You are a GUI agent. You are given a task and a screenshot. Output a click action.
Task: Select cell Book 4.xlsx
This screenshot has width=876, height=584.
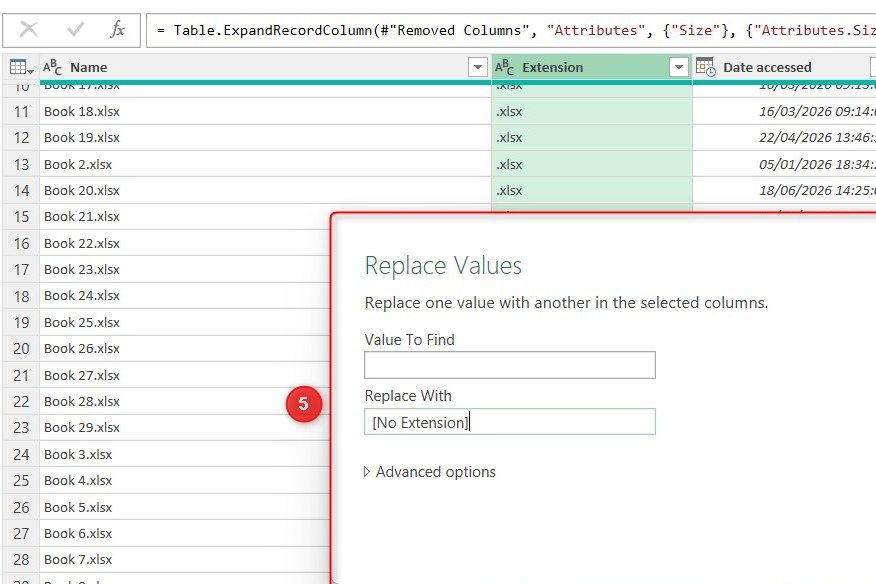[185, 481]
